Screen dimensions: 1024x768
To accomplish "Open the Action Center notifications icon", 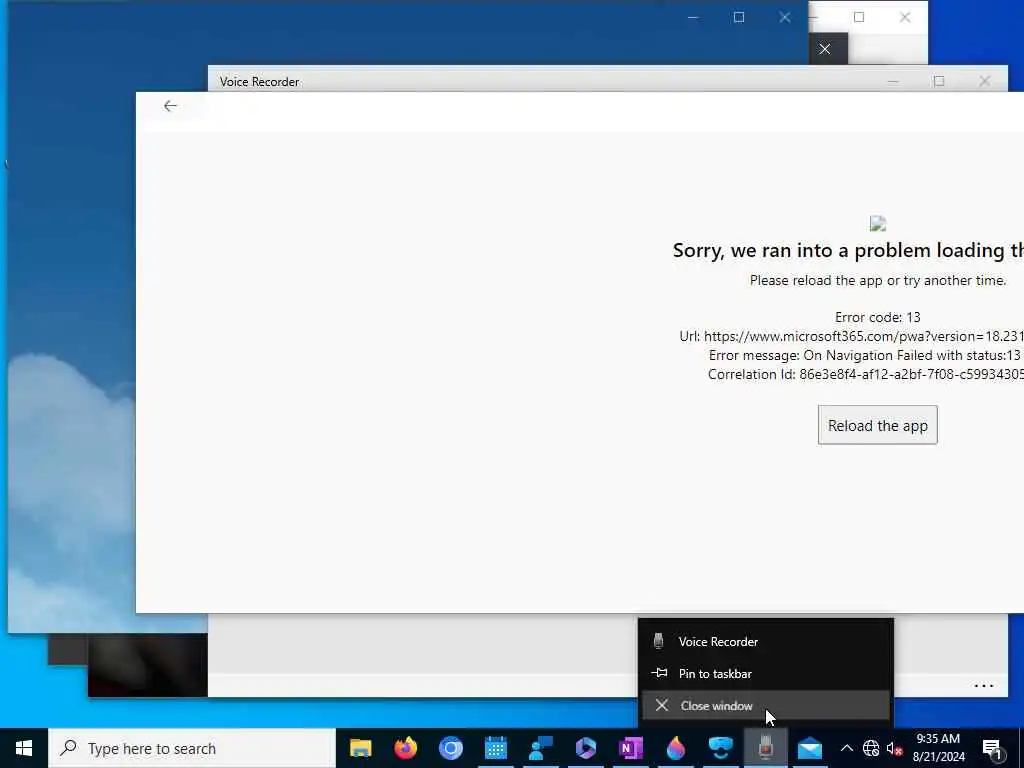I will coord(992,749).
